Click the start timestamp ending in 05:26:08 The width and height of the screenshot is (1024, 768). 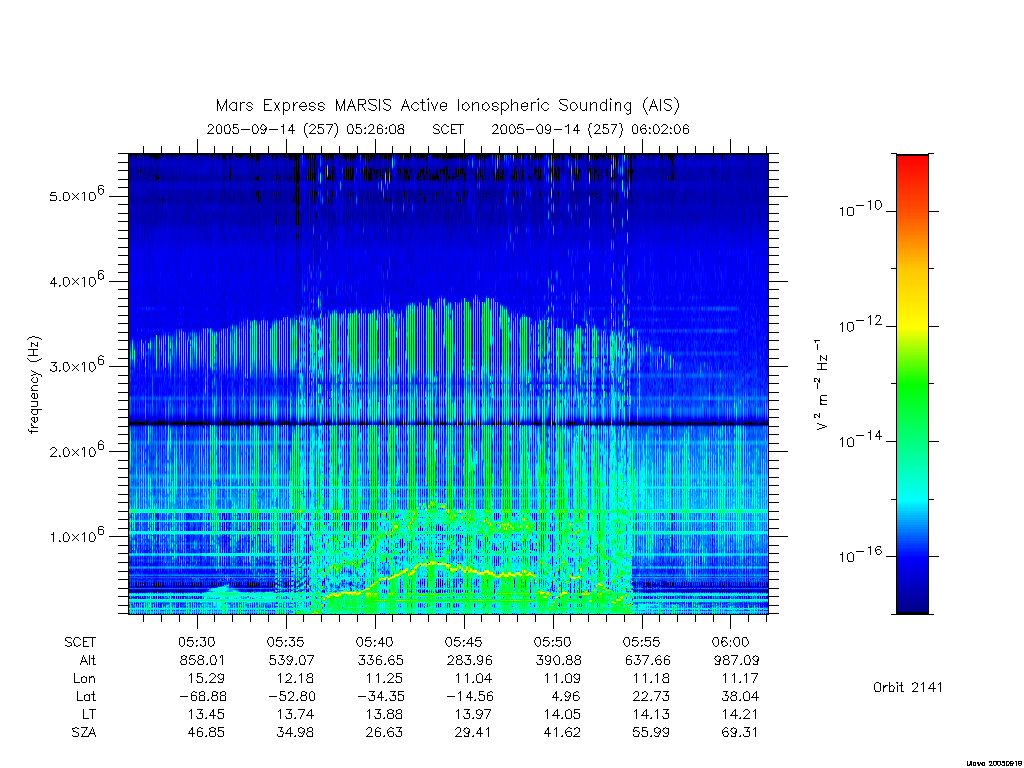click(x=306, y=129)
